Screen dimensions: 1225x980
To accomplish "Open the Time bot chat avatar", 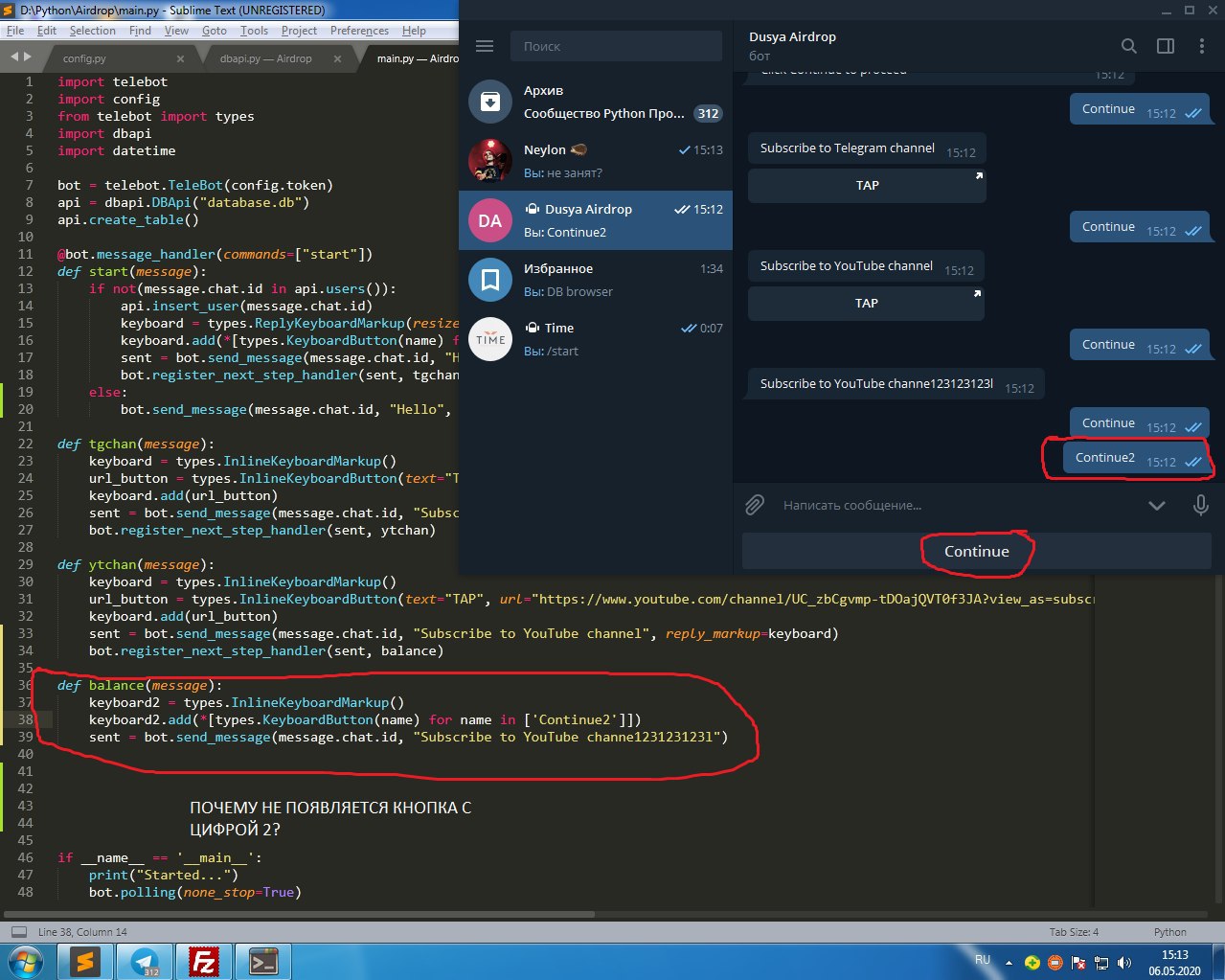I will 489,339.
